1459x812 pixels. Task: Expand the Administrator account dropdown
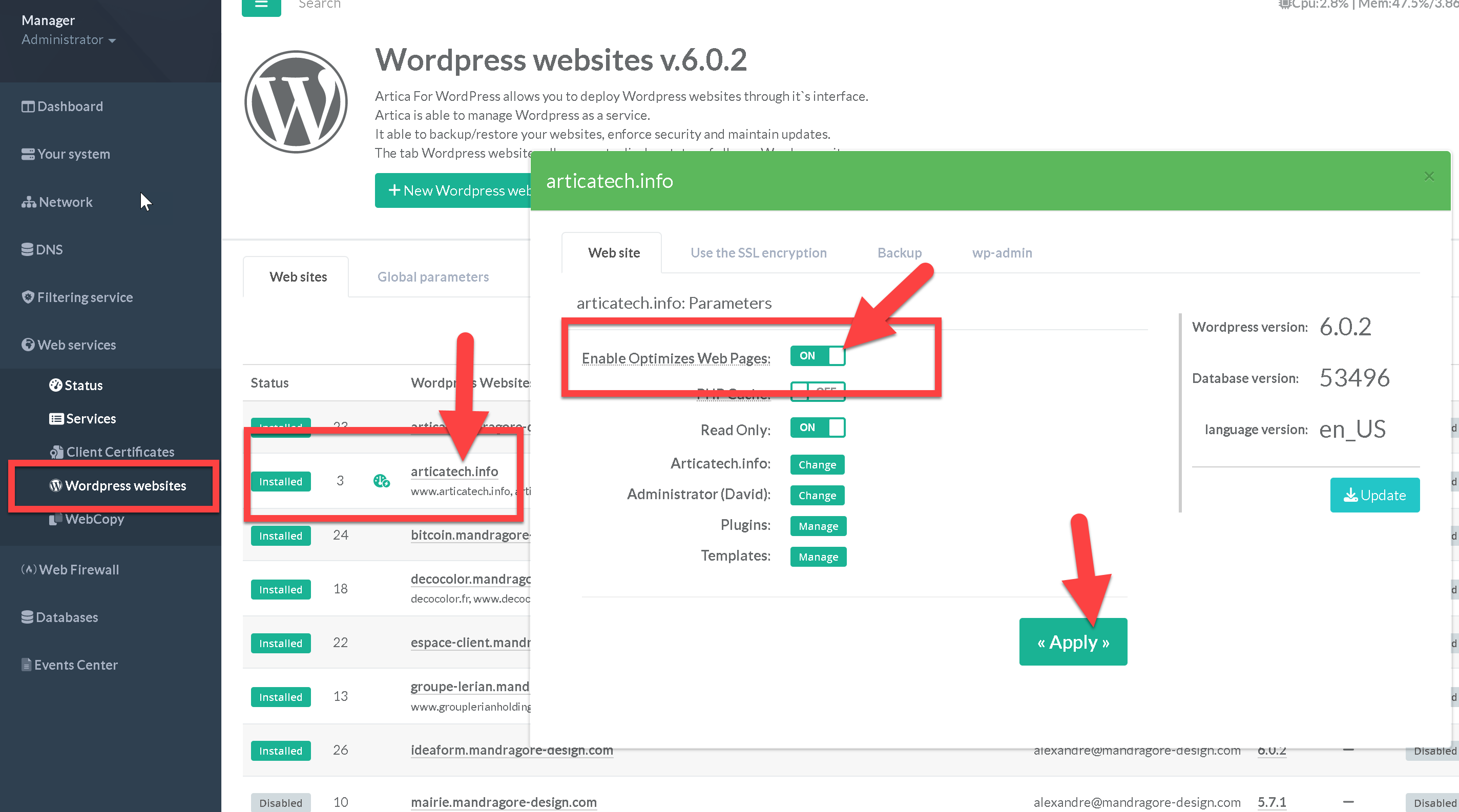coord(69,39)
